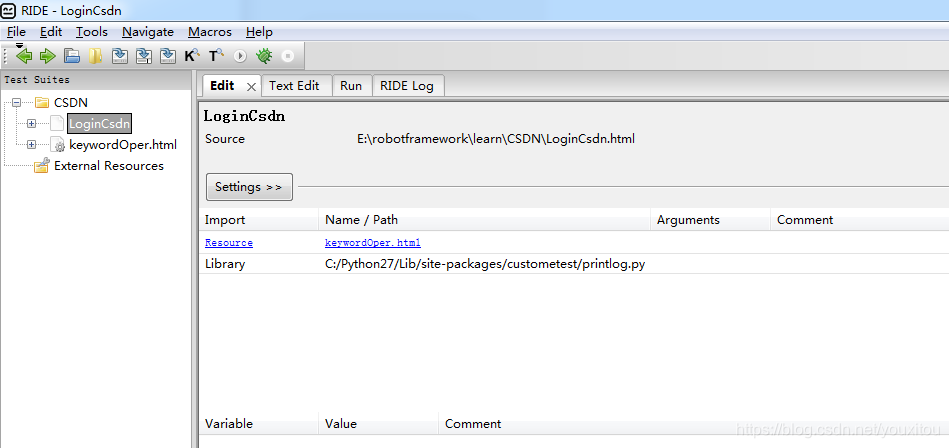Close the Edit tab with its X

pos(251,87)
